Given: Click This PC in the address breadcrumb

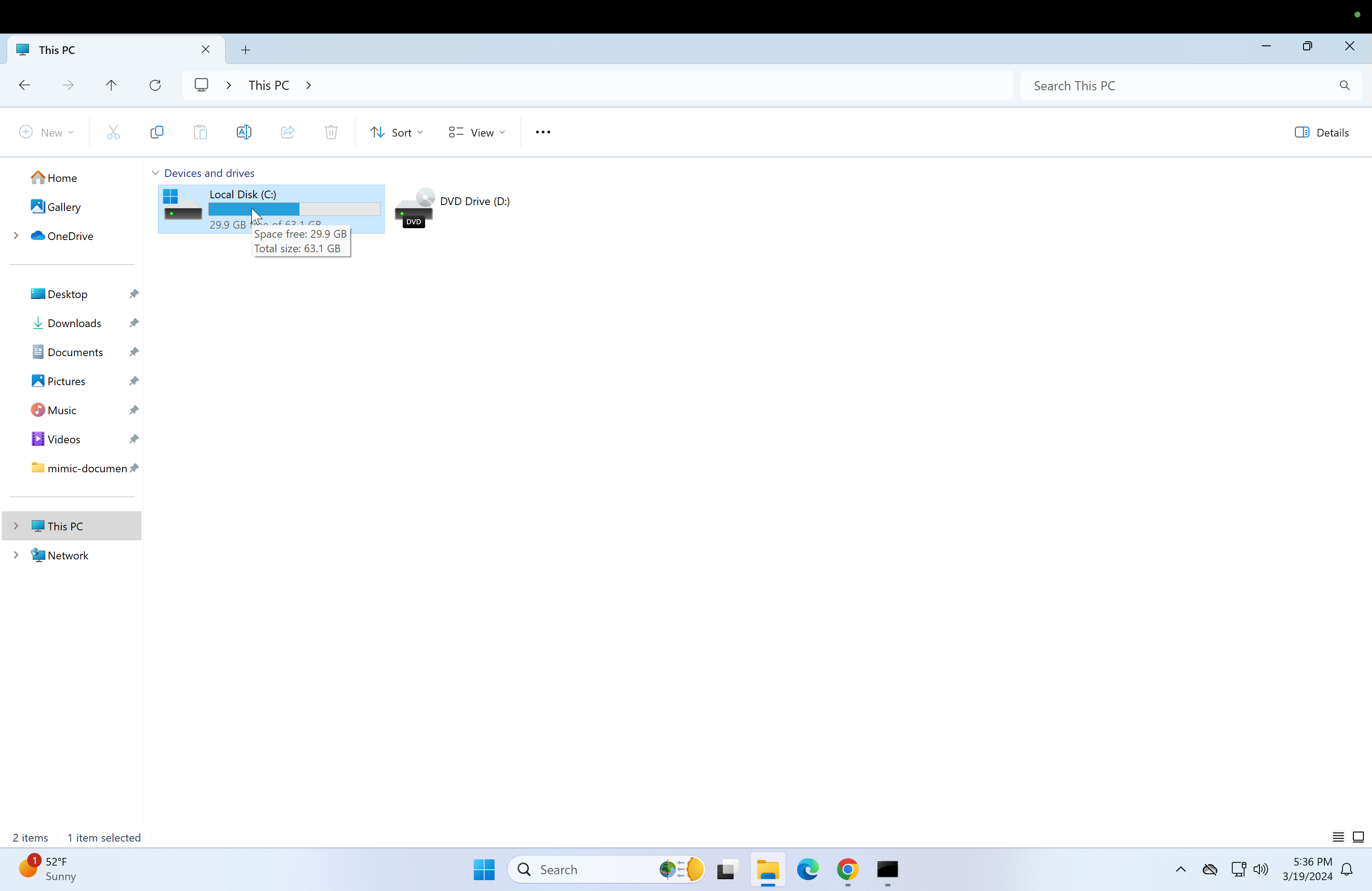Looking at the screenshot, I should pos(269,85).
